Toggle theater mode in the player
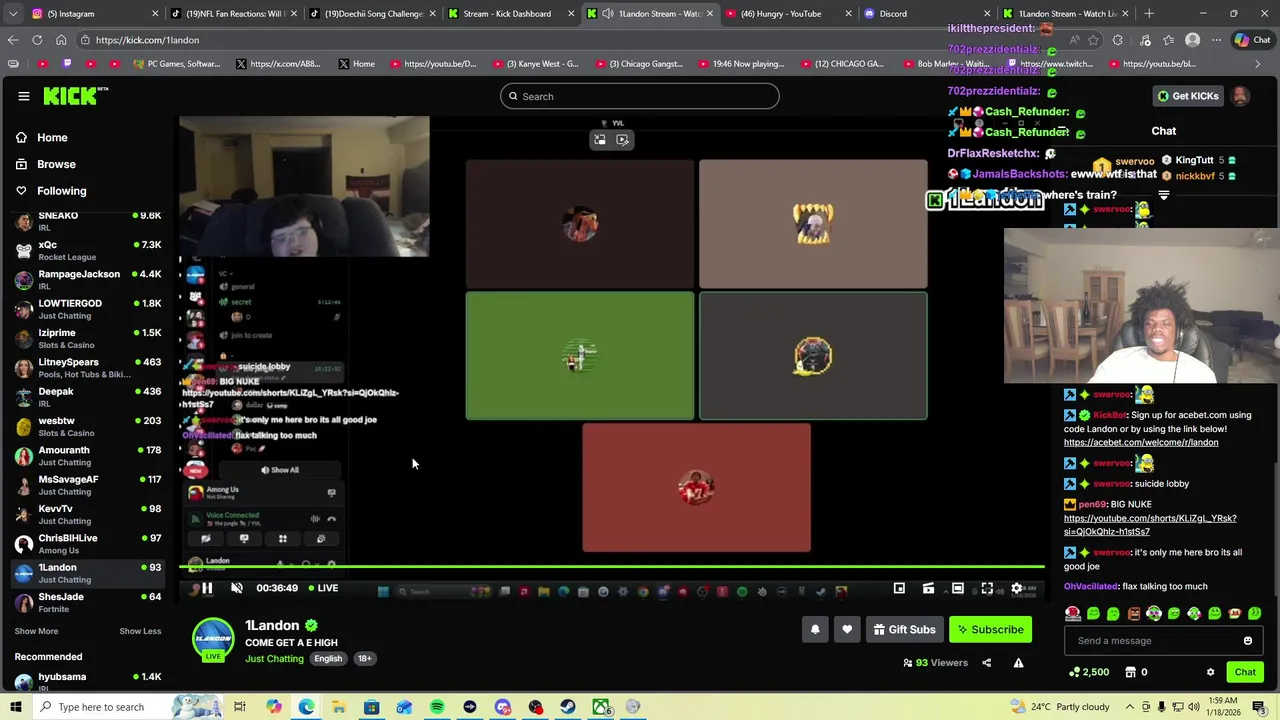The height and width of the screenshot is (720, 1280). pos(958,588)
